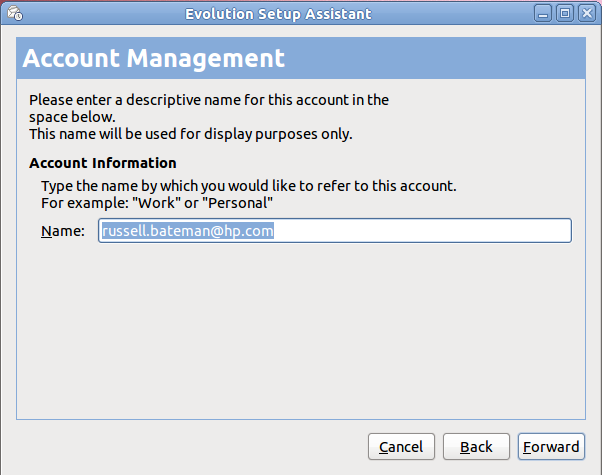Click the Account Management header banner

(301, 58)
